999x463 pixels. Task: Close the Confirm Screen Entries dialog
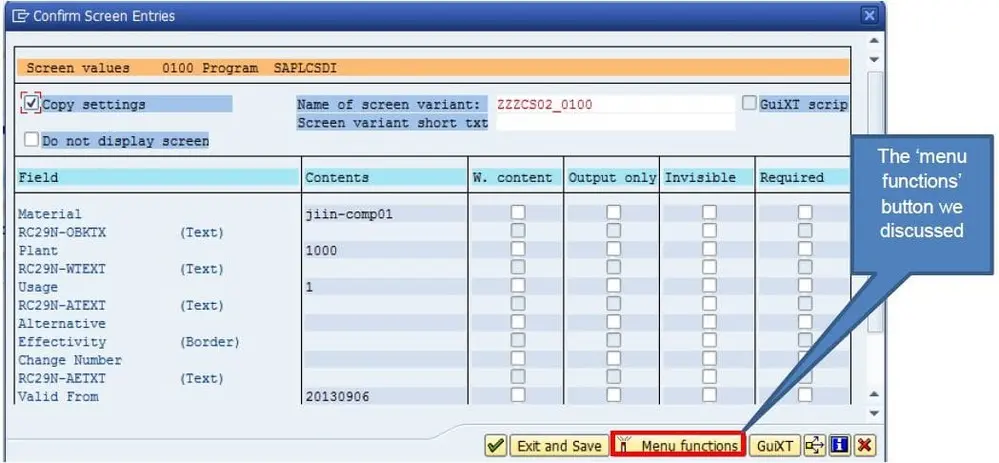(869, 16)
